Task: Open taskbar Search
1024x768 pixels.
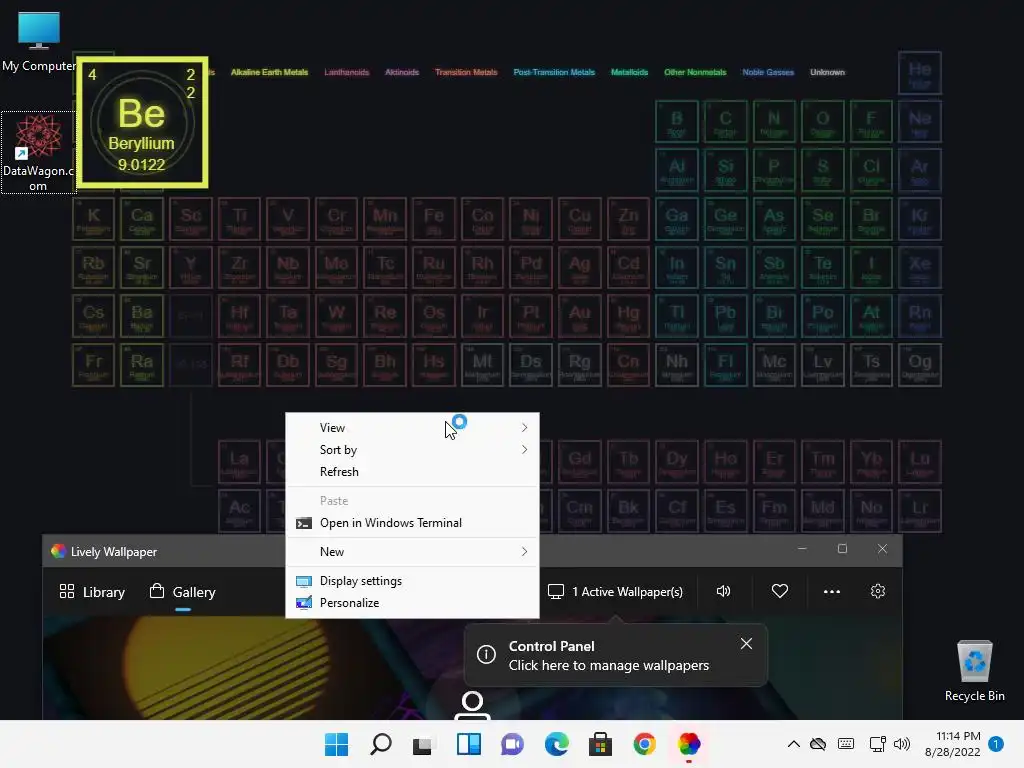Action: point(381,744)
